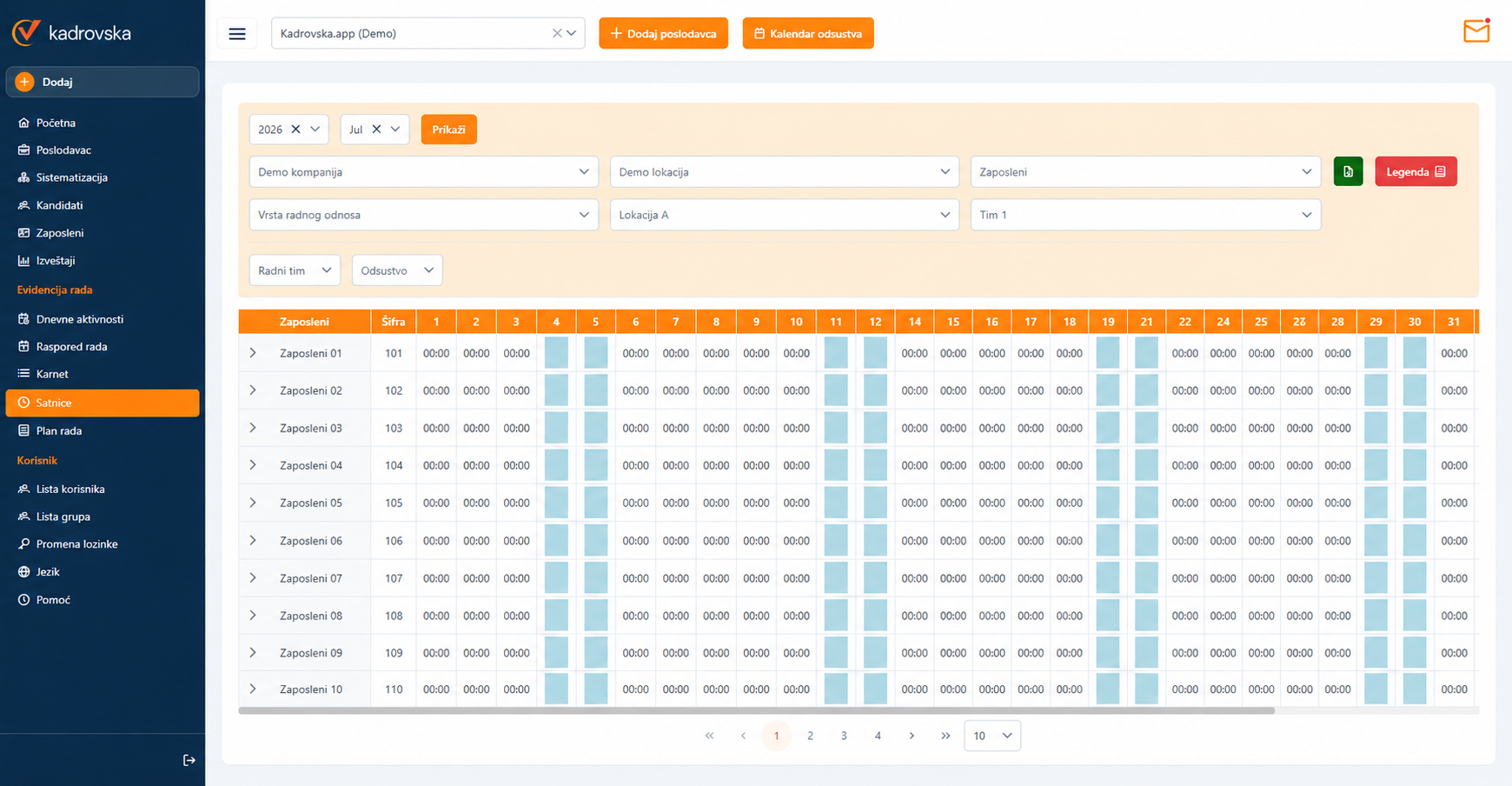Viewport: 1512px width, 786px height.
Task: Open the Tim 1 dropdown
Action: (1145, 215)
